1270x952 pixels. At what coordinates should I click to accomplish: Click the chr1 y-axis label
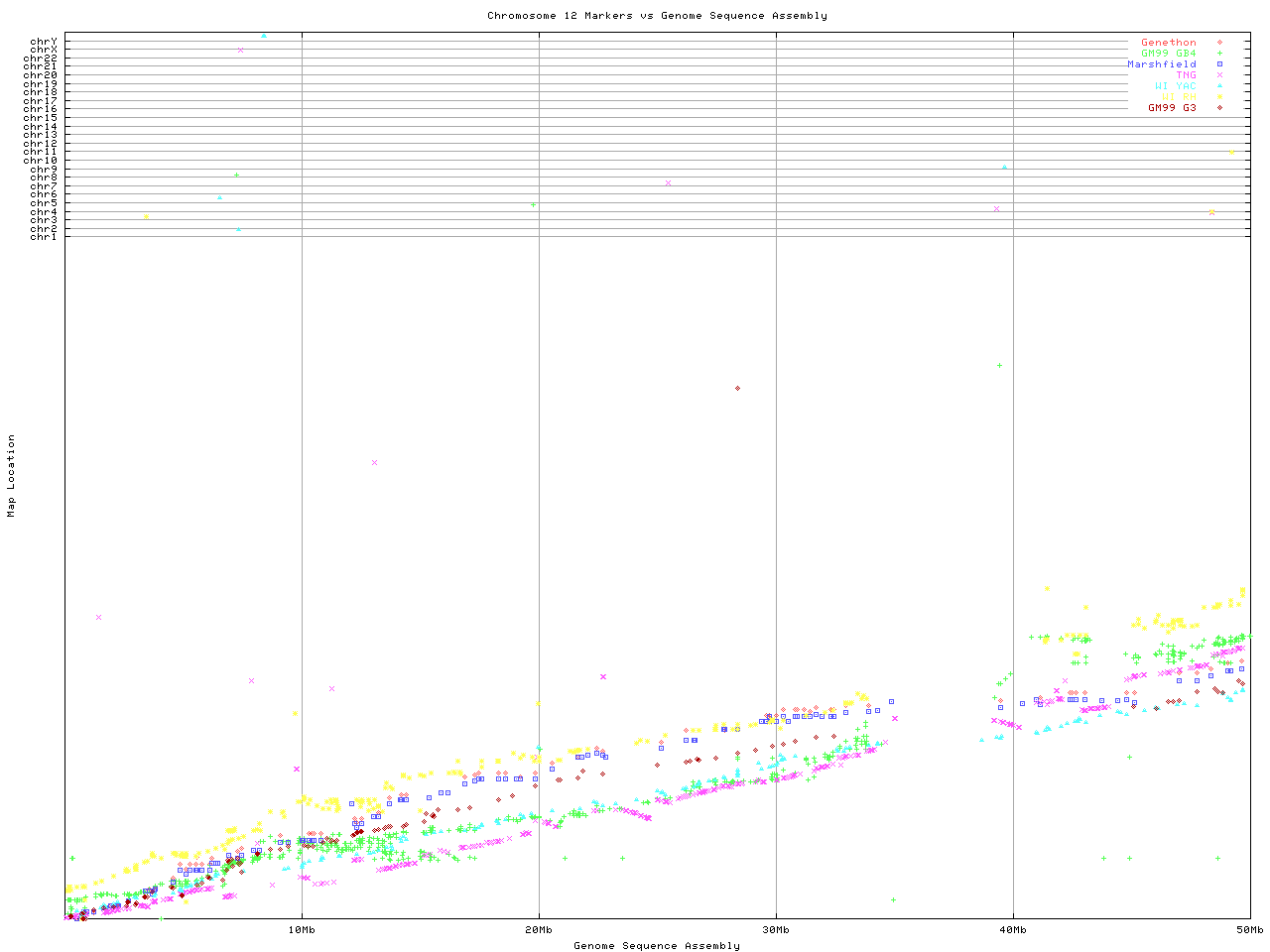click(x=43, y=237)
